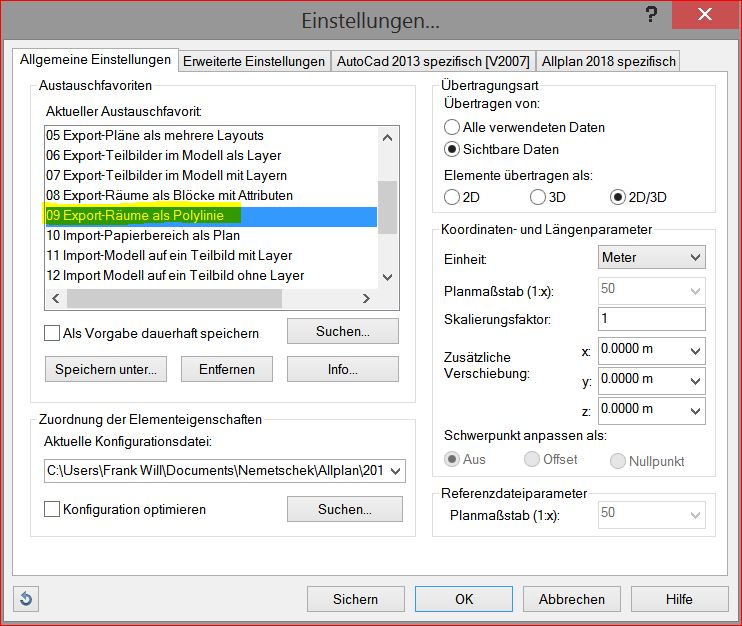Open the Allplan 2018 spezifisch tab
The image size is (742, 626).
(609, 61)
